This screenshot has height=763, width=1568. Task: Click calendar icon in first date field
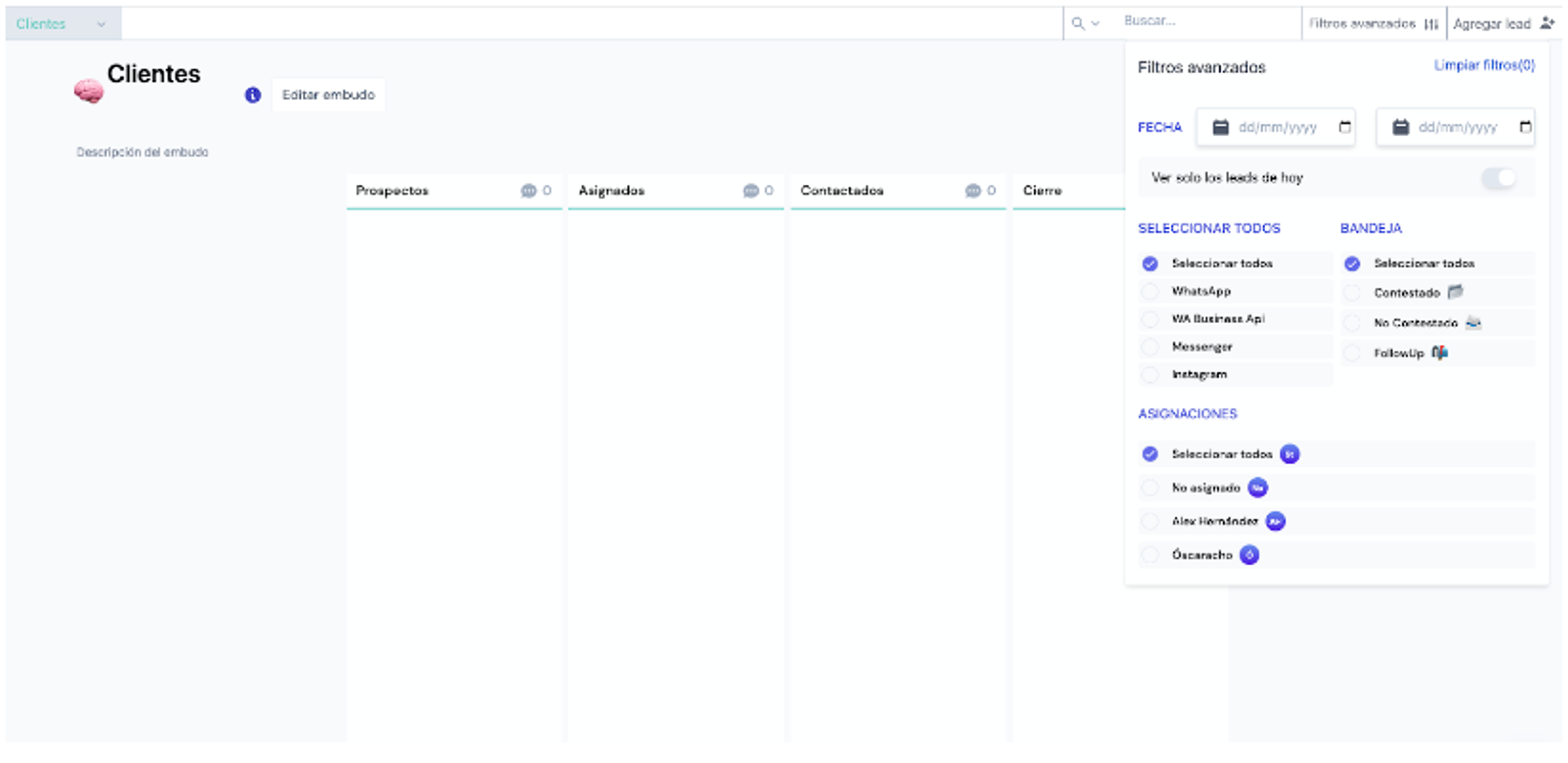[1220, 127]
